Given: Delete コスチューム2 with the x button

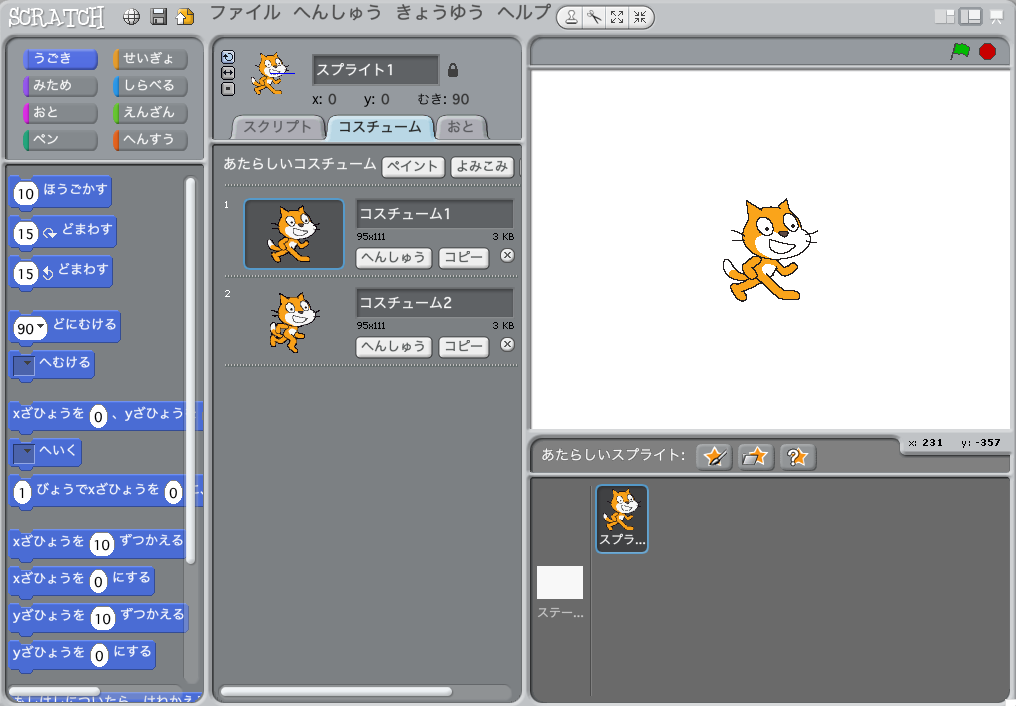Looking at the screenshot, I should click(x=507, y=344).
